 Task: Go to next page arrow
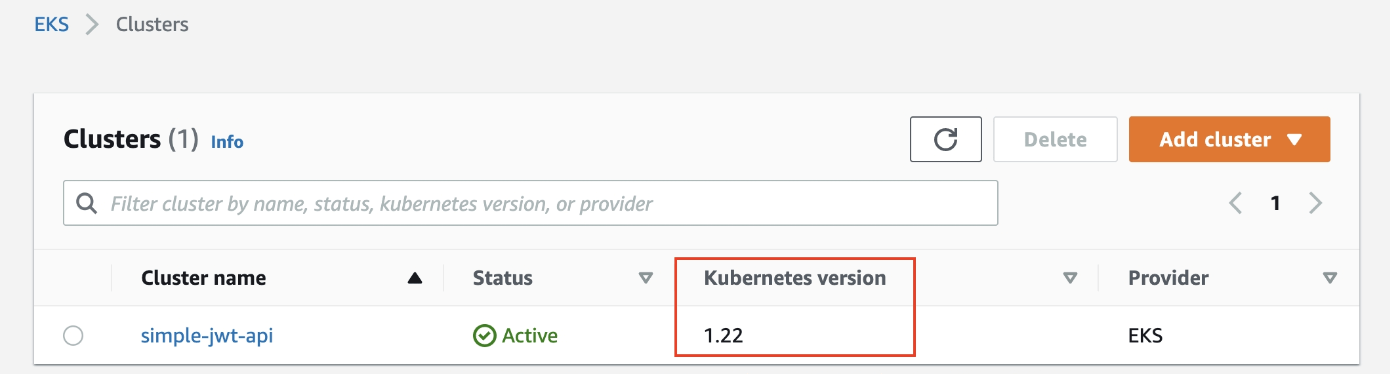[x=1315, y=203]
